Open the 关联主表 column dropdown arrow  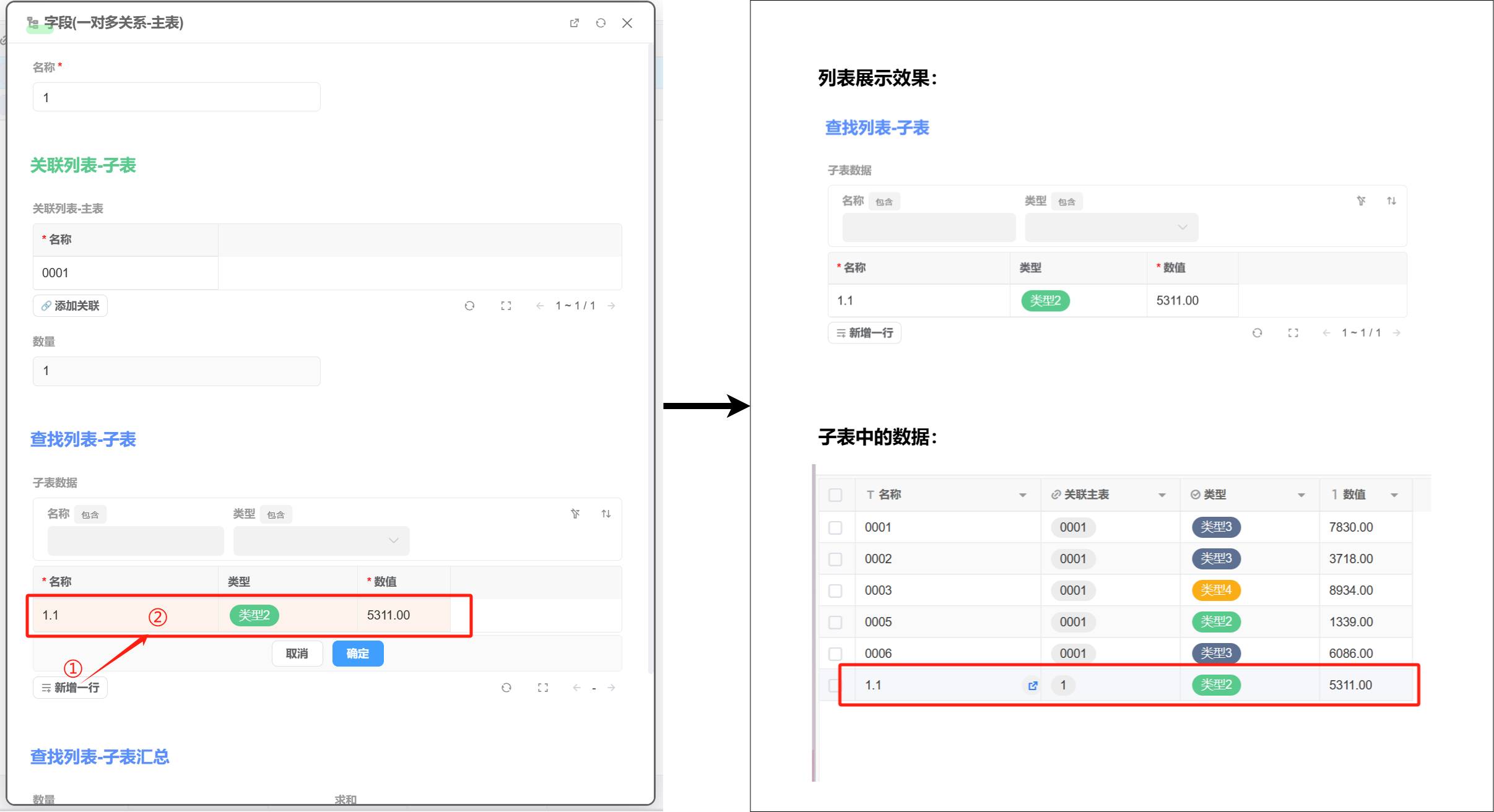pyautogui.click(x=1162, y=495)
